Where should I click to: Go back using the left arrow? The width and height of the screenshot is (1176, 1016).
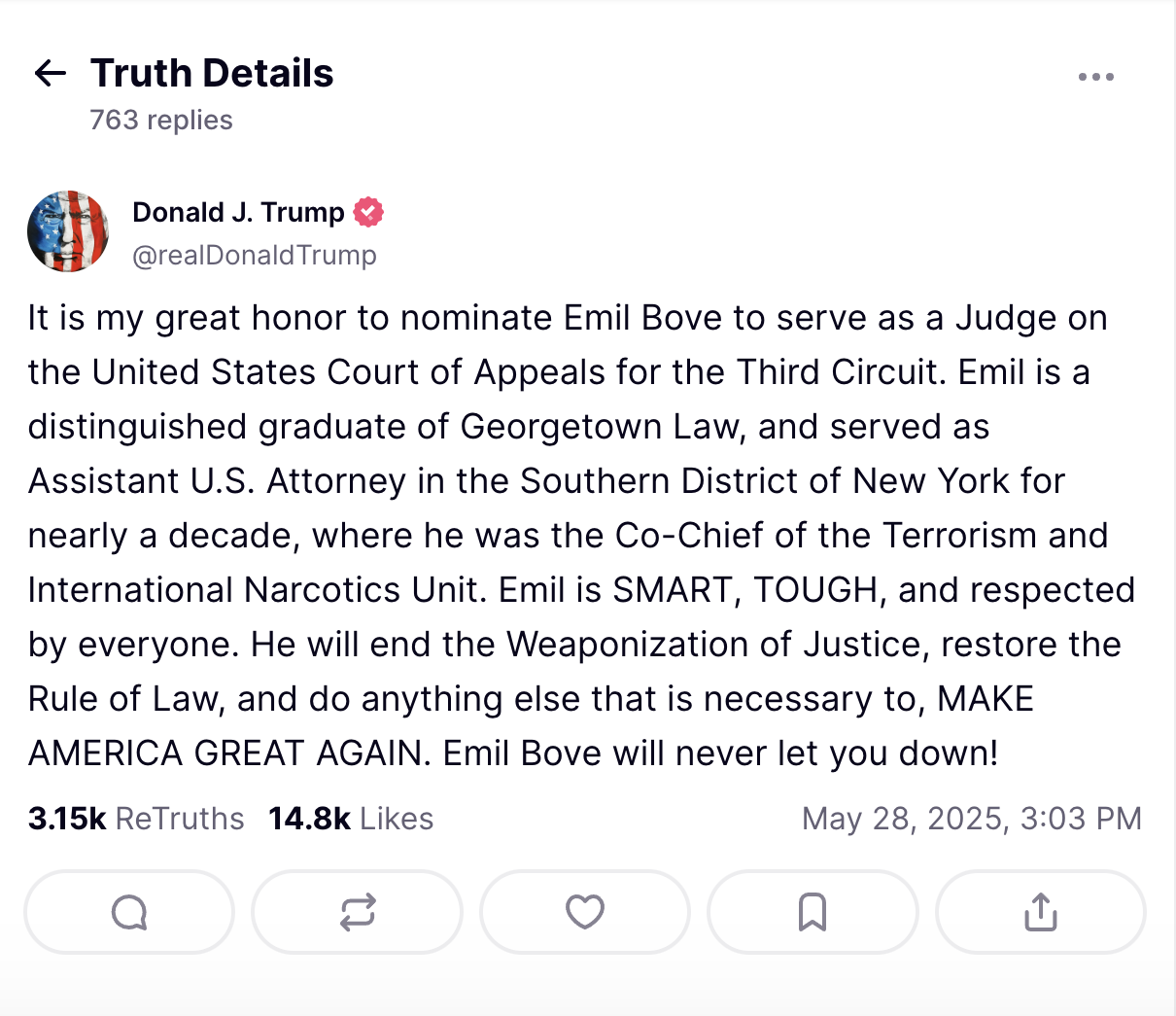coord(50,73)
